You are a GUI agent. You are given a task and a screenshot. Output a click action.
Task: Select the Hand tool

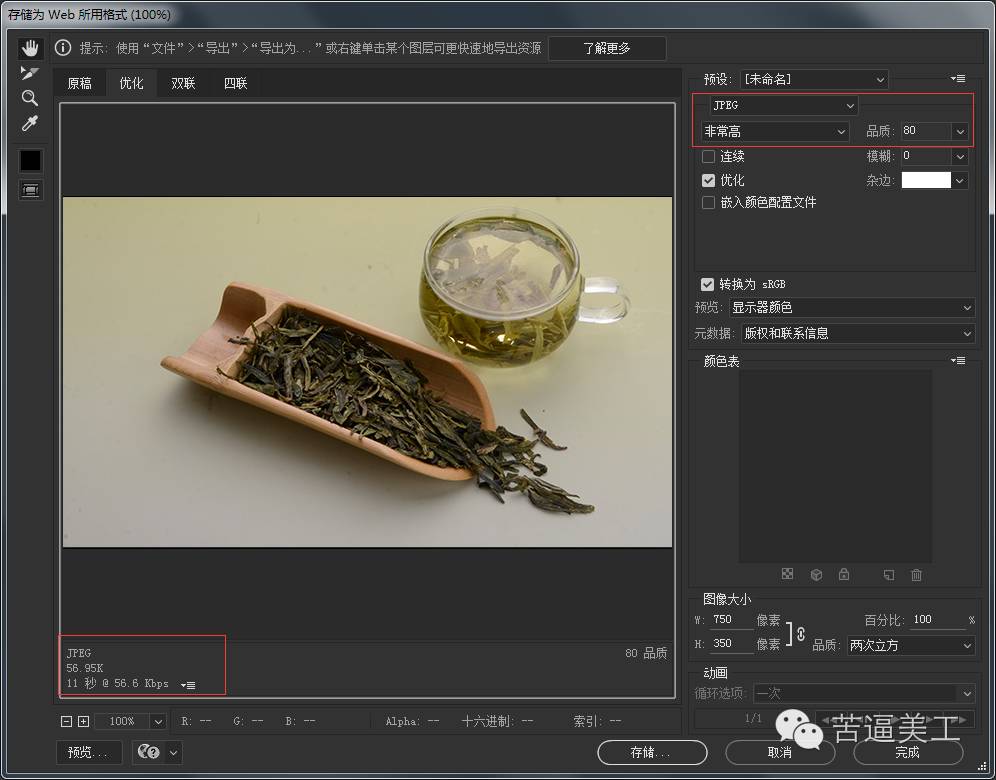30,48
